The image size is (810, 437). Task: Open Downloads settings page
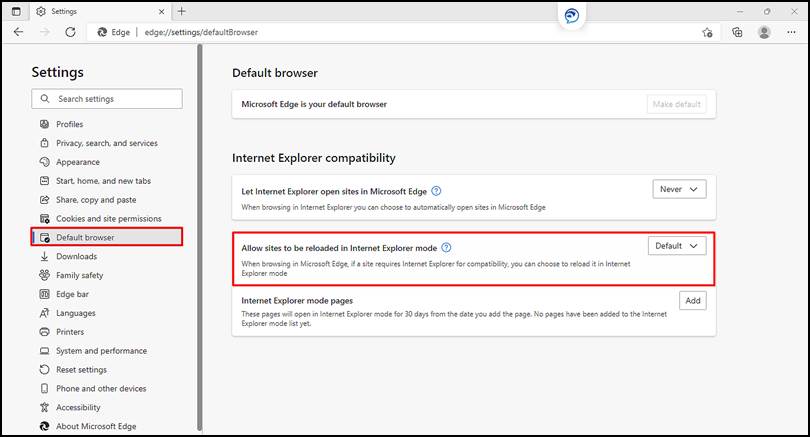pos(76,256)
